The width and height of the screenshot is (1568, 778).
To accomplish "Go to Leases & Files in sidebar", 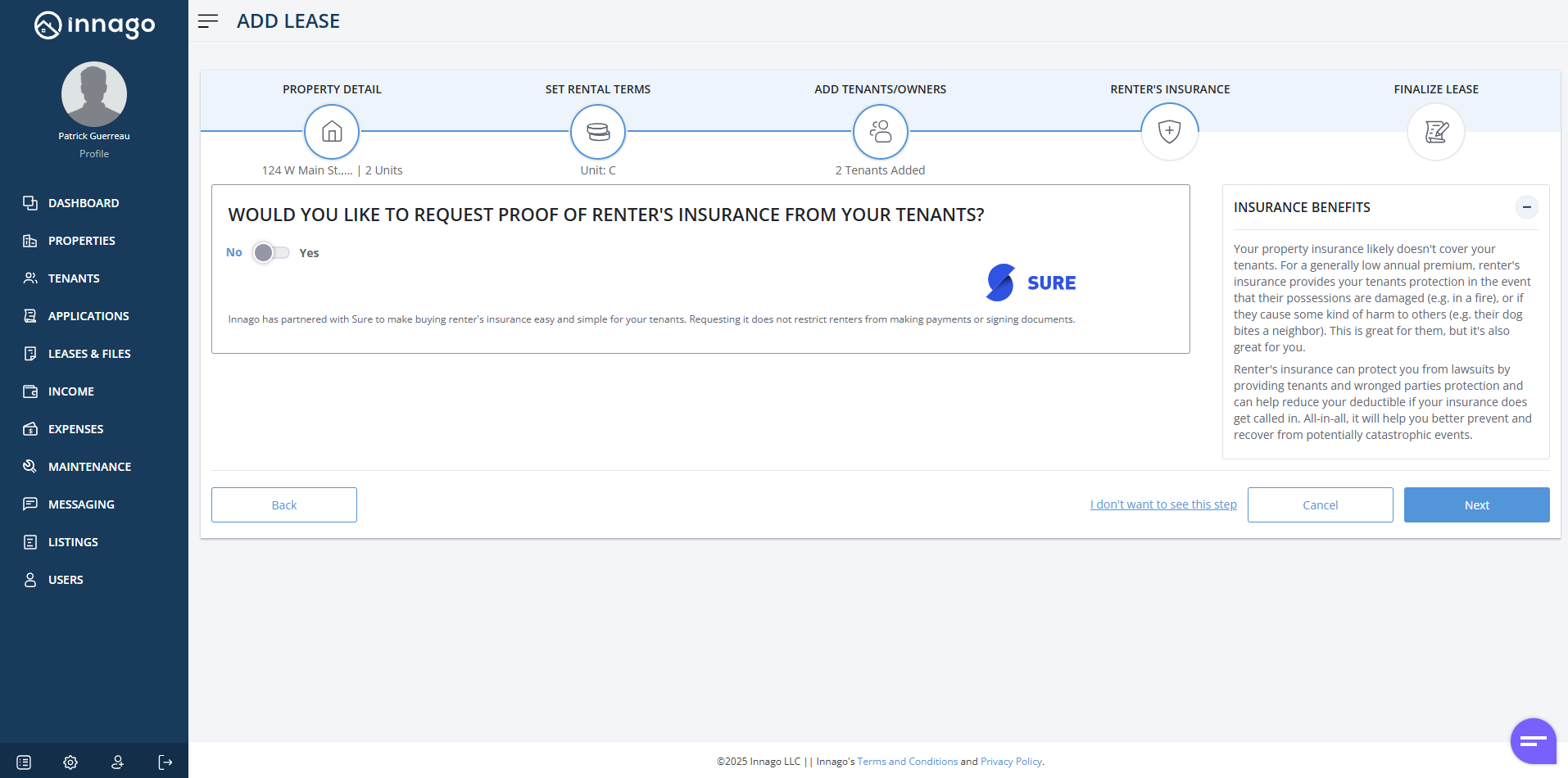I will pos(89,354).
